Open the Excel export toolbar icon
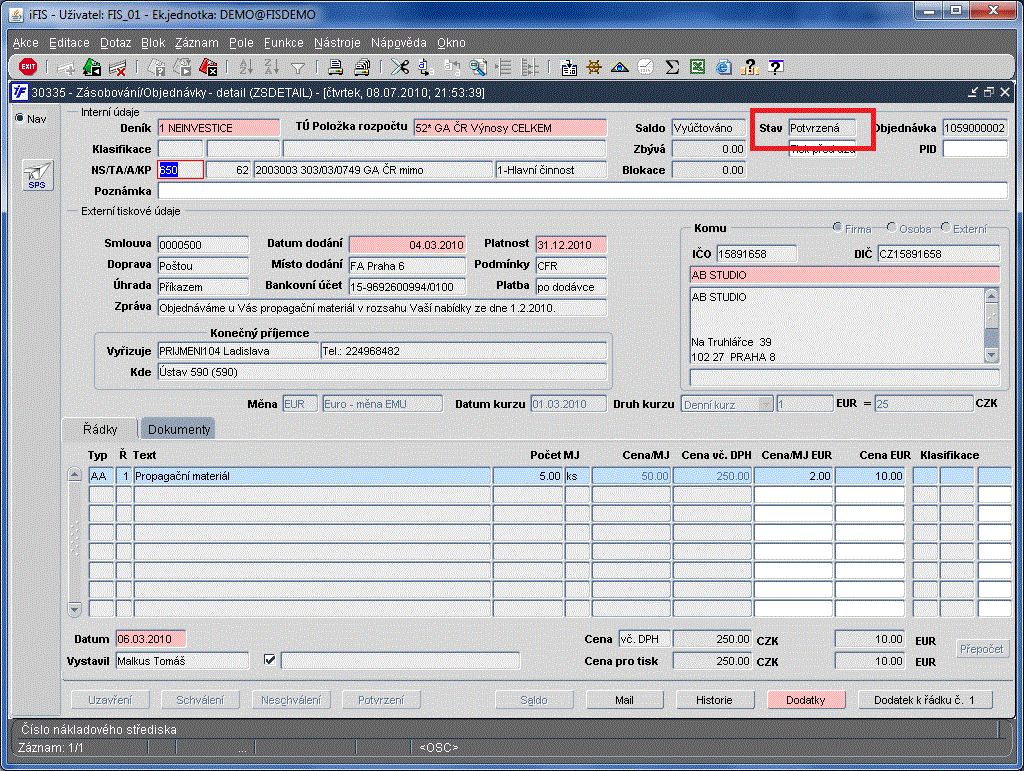 pyautogui.click(x=697, y=67)
